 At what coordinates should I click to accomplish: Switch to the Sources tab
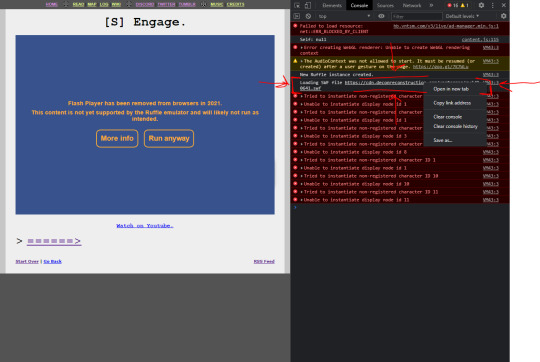pos(385,5)
